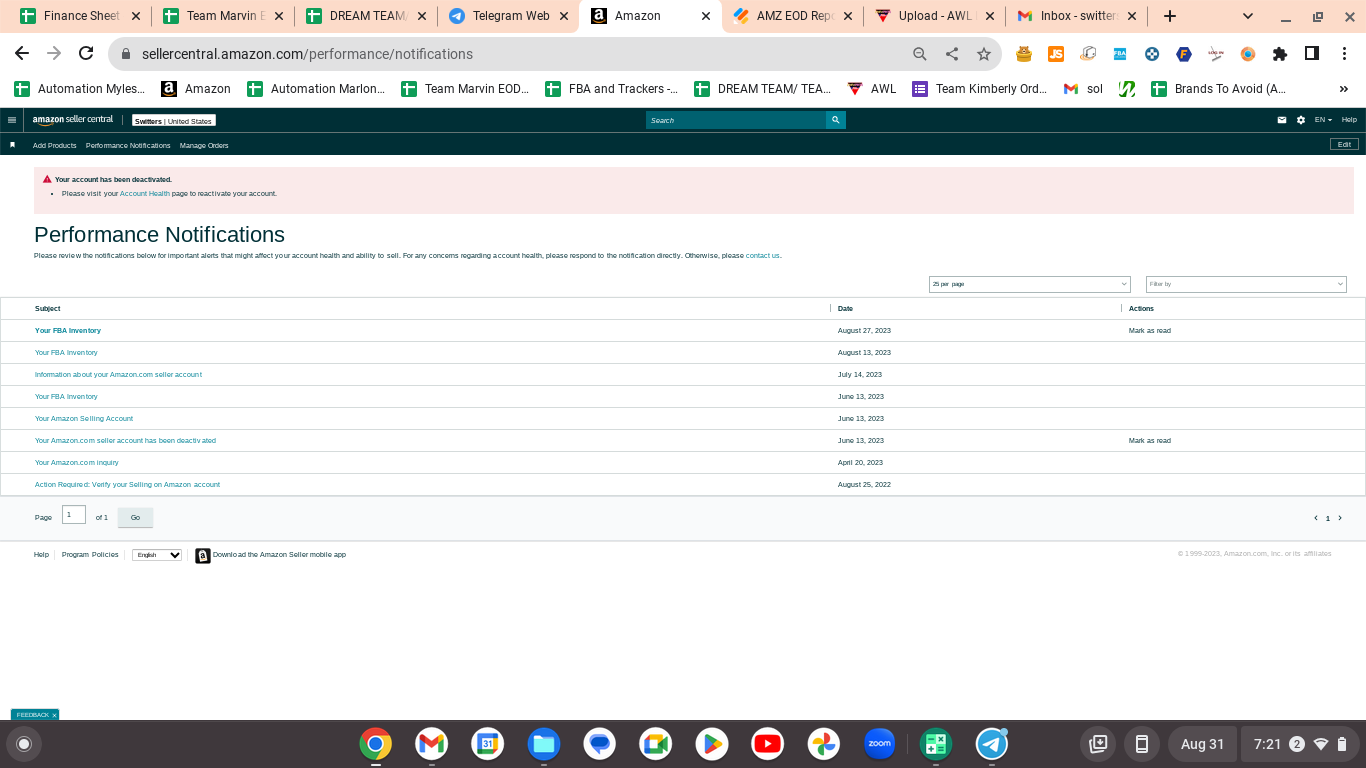Click the zoom magnifier icon in address bar
The image size is (1366, 768).
point(920,54)
